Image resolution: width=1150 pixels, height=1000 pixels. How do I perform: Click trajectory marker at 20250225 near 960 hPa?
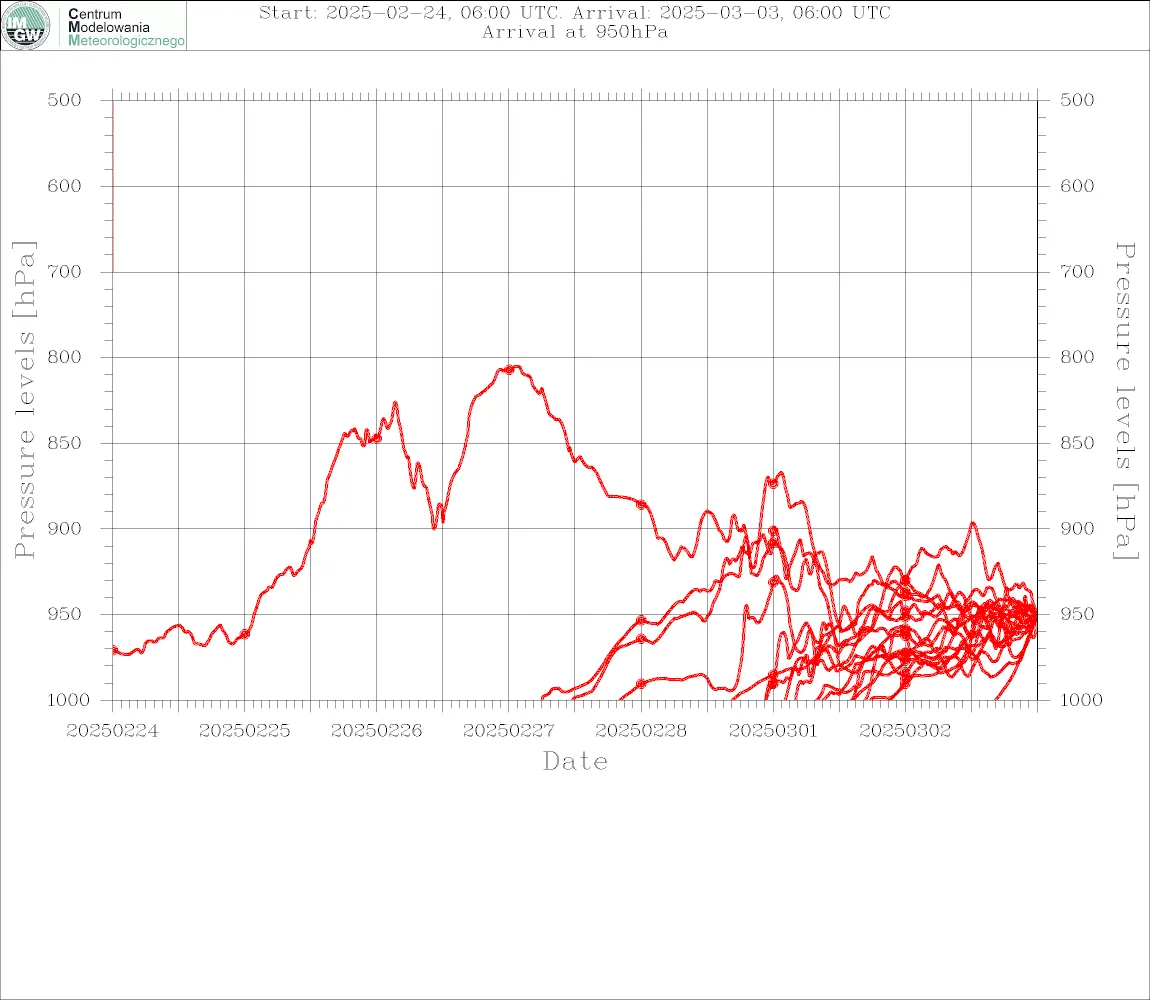pos(245,634)
